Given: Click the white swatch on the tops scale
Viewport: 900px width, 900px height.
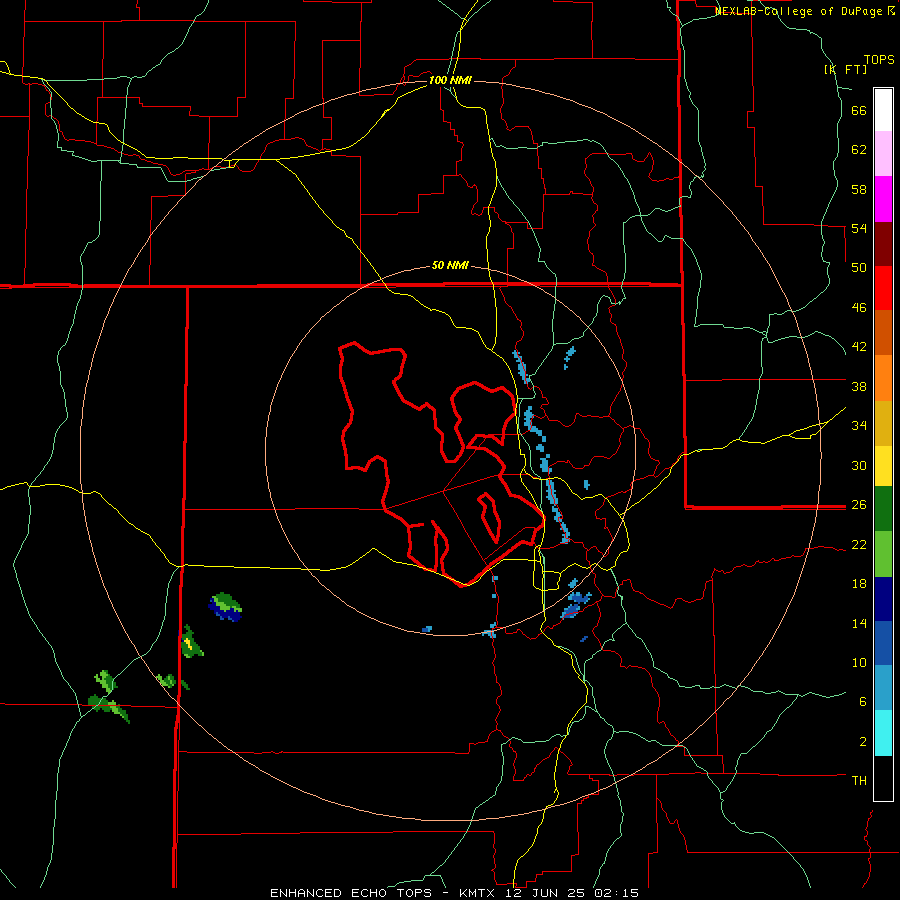Looking at the screenshot, I should 883,110.
